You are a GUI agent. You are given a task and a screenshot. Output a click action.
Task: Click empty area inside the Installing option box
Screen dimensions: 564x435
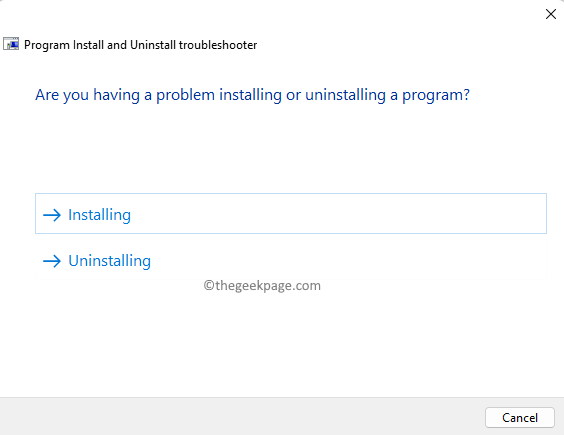338,213
